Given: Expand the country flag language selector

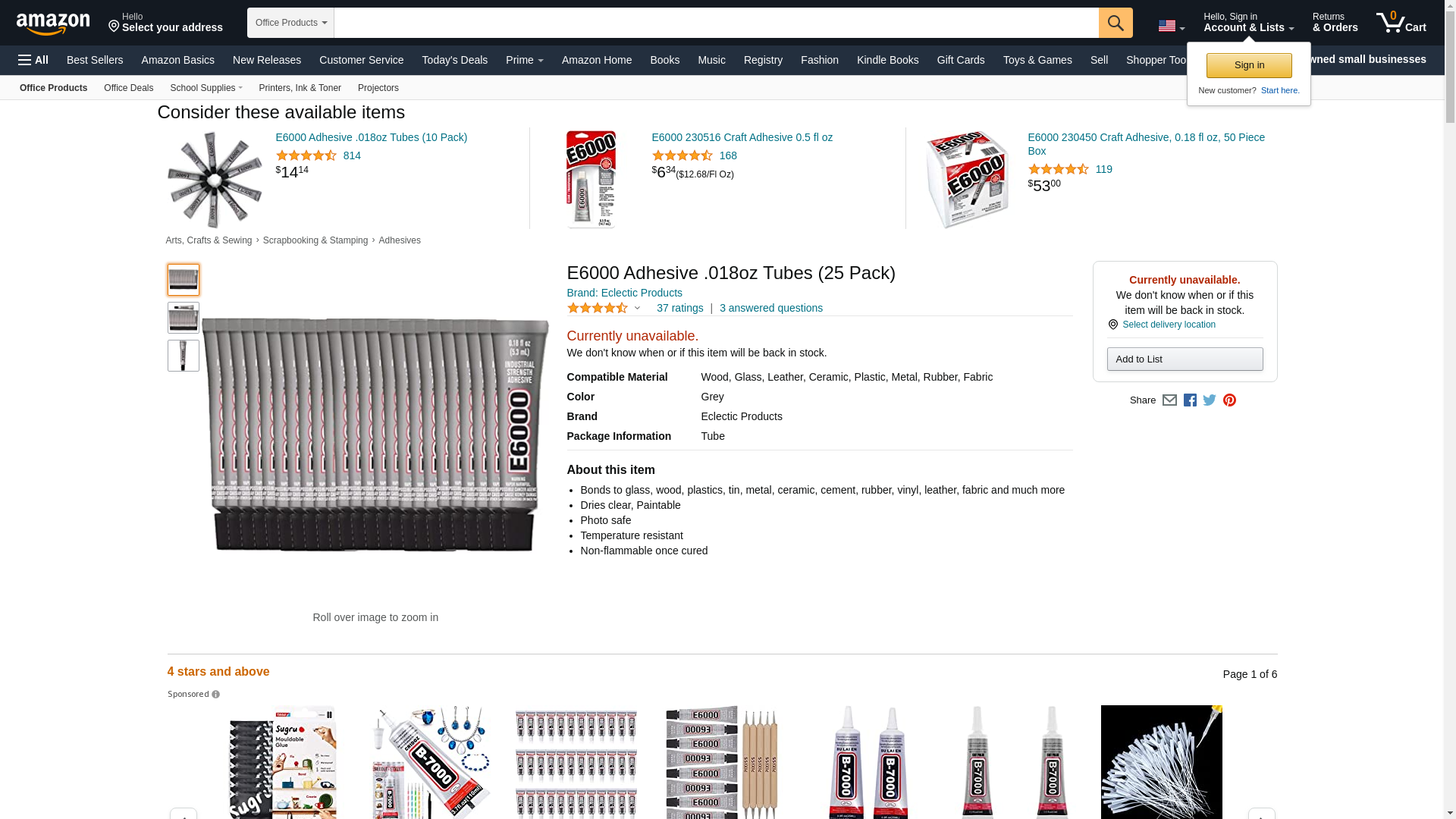Looking at the screenshot, I should (1172, 26).
